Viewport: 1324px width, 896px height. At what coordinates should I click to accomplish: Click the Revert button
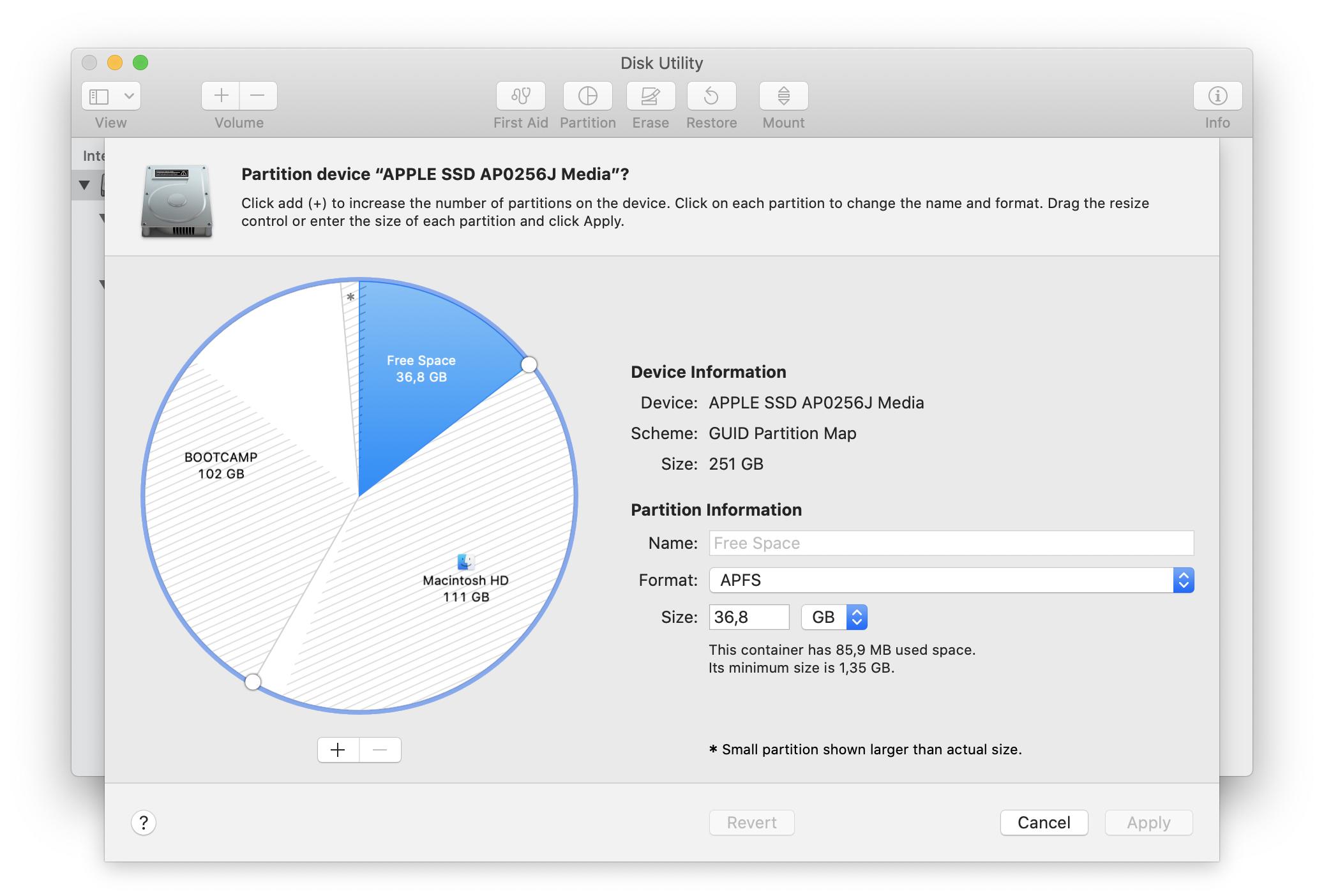coord(751,823)
